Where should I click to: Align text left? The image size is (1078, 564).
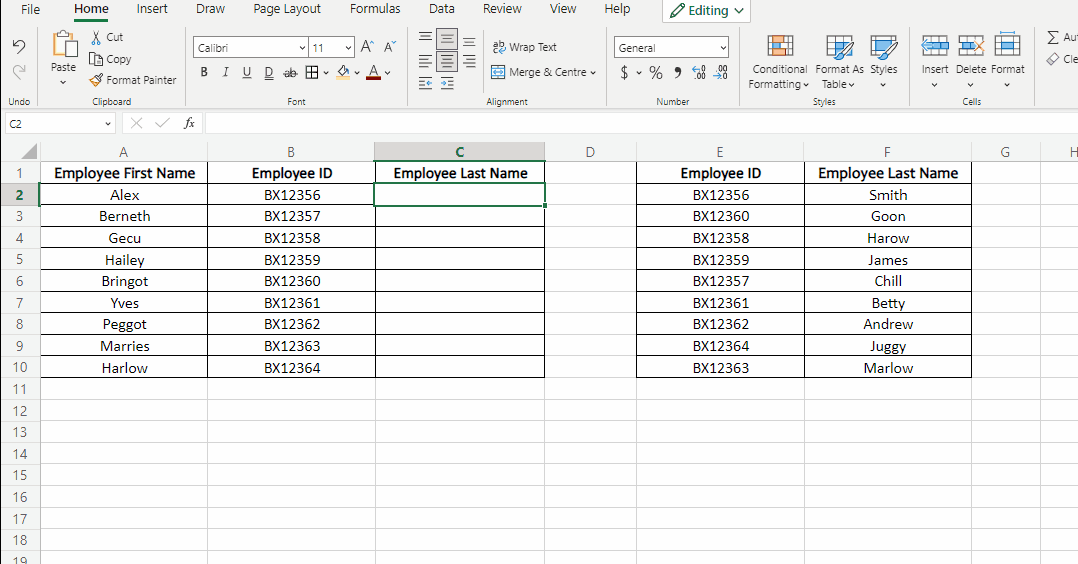pyautogui.click(x=426, y=62)
